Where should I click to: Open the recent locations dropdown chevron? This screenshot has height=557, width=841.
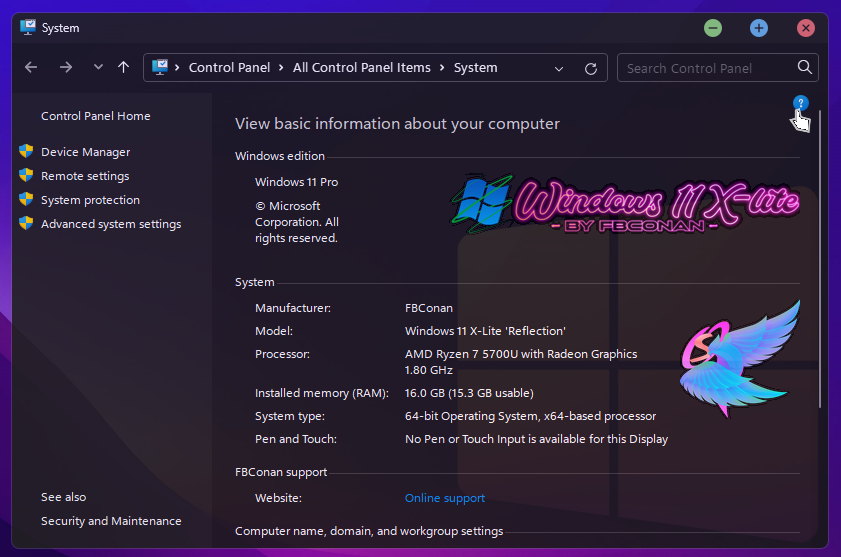[98, 68]
